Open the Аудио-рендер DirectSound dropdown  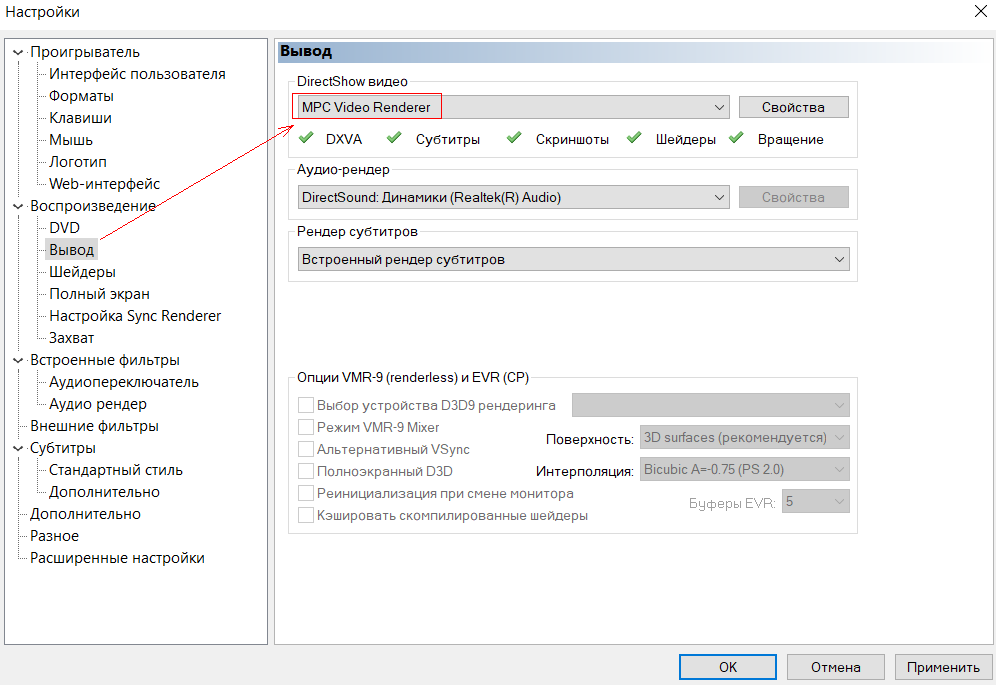513,197
